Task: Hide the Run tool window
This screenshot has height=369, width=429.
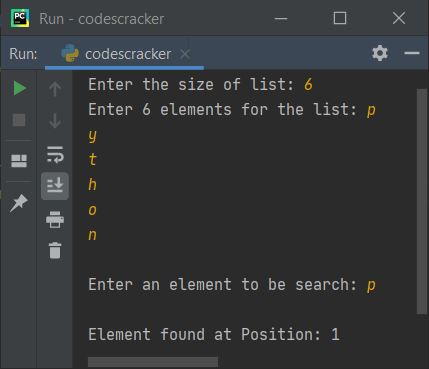Action: 412,53
